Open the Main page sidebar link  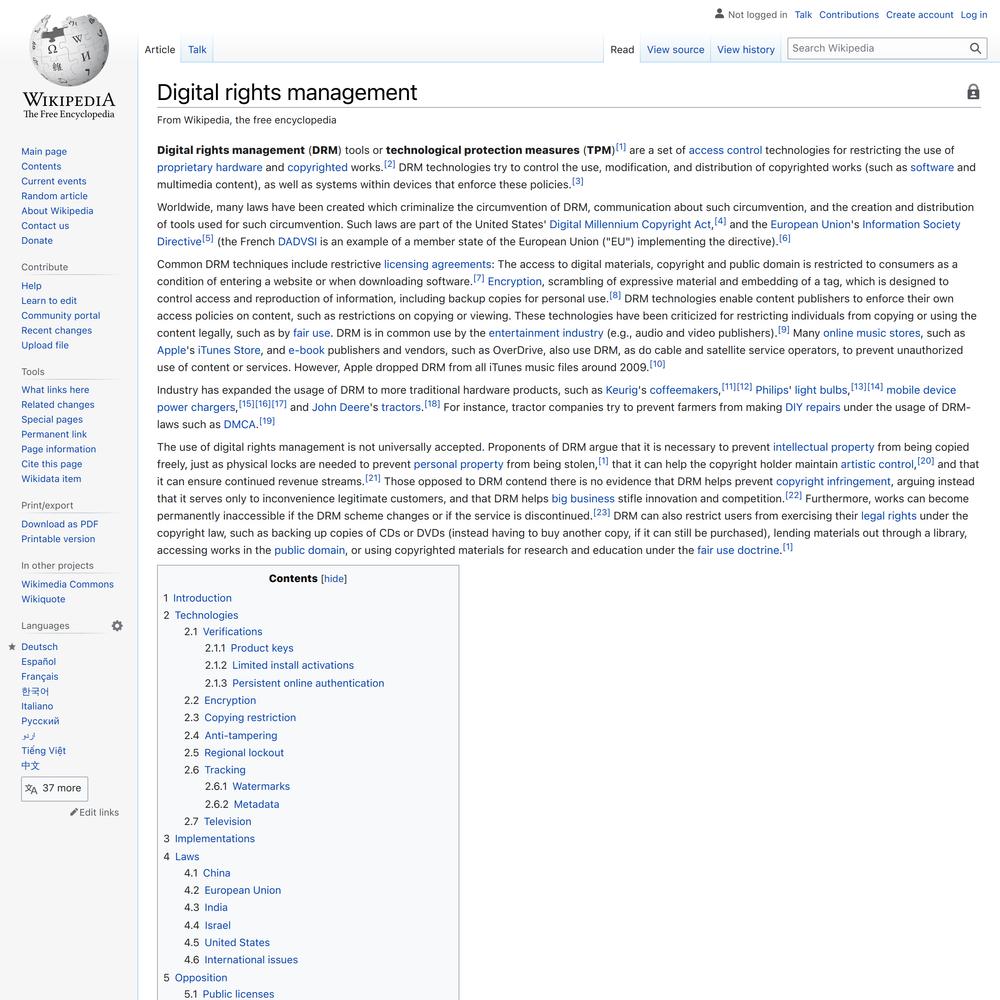tap(44, 151)
